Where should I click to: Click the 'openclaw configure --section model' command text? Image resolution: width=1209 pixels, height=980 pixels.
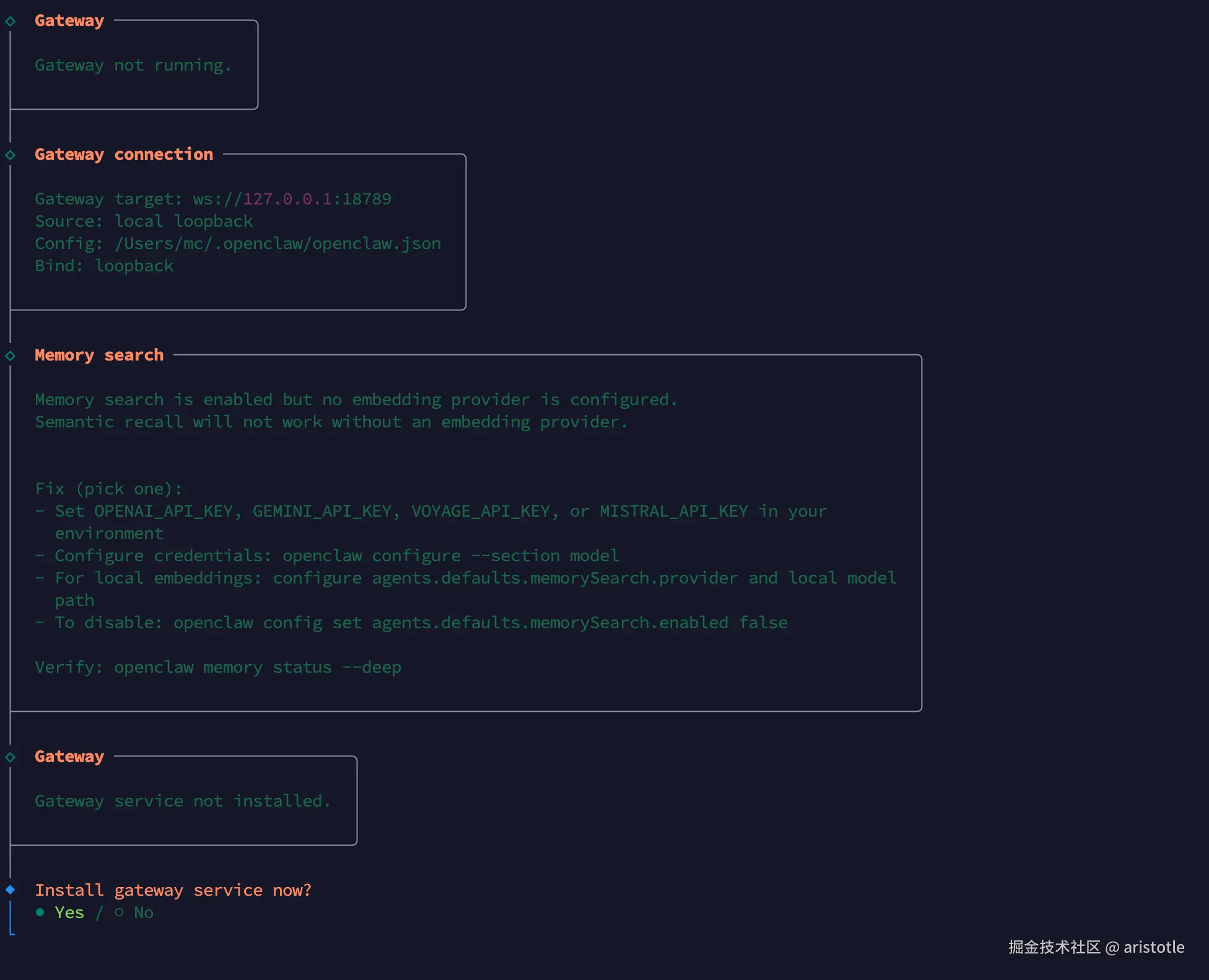pos(450,556)
